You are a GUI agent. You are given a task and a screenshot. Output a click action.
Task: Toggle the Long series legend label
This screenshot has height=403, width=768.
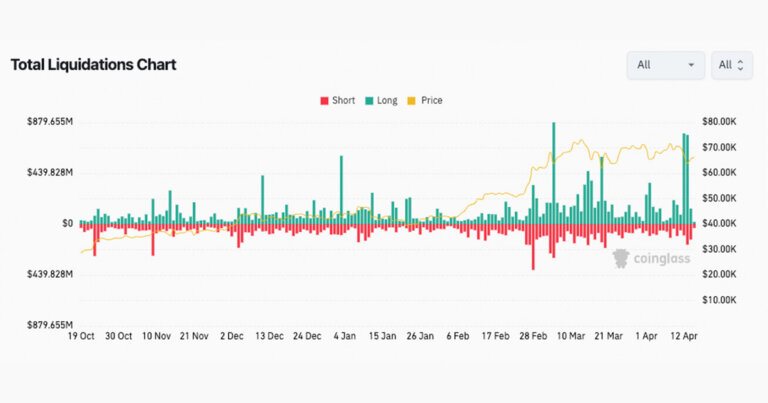tap(387, 101)
